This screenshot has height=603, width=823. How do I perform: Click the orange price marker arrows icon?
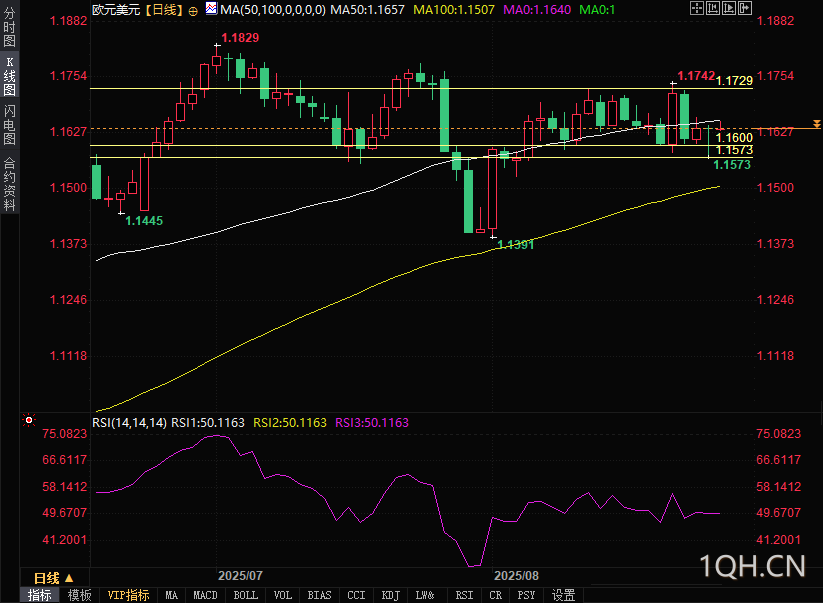pyautogui.click(x=817, y=124)
